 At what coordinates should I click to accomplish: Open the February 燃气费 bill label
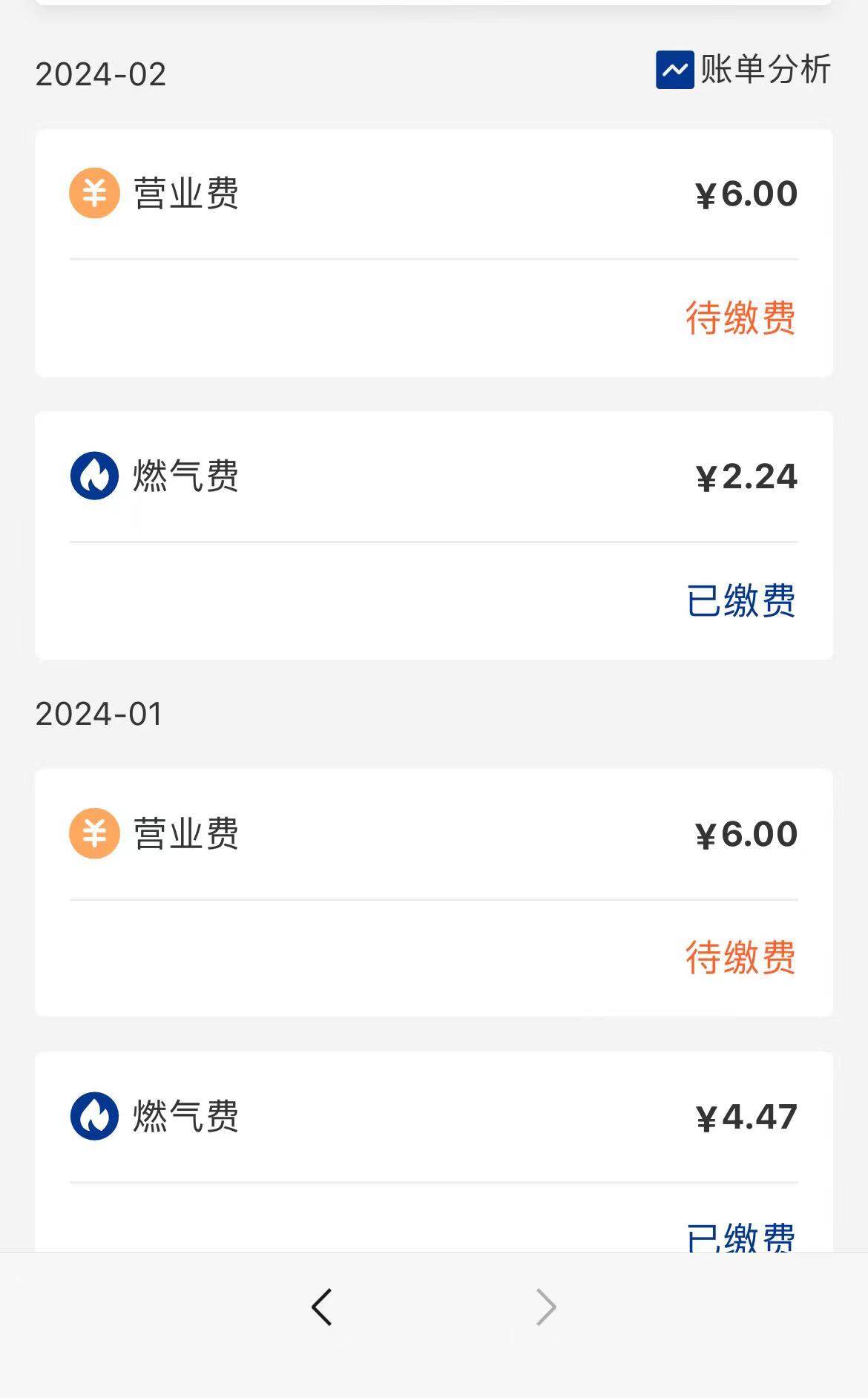tap(186, 476)
